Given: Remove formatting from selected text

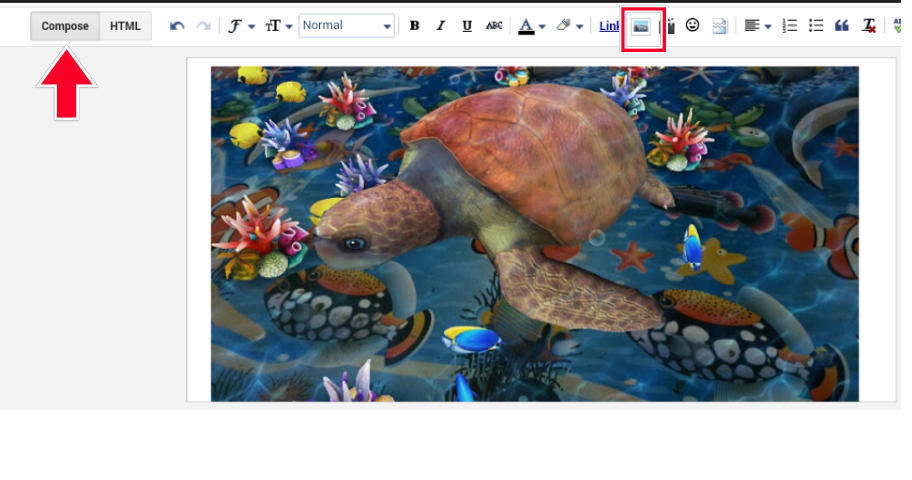Looking at the screenshot, I should (869, 26).
